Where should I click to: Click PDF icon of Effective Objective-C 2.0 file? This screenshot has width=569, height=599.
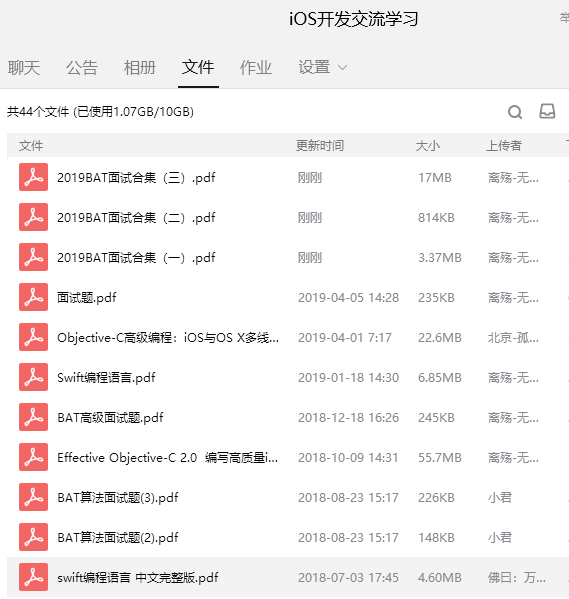pyautogui.click(x=34, y=457)
